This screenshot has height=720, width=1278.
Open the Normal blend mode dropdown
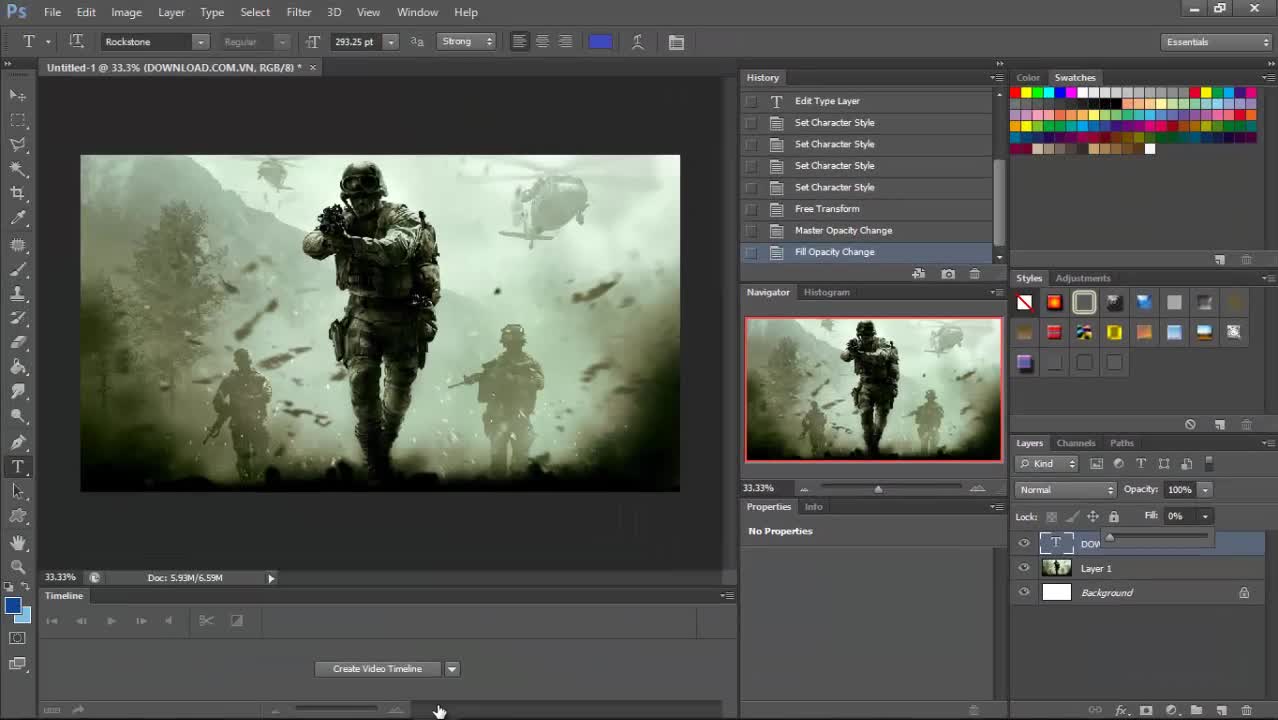click(x=1066, y=490)
